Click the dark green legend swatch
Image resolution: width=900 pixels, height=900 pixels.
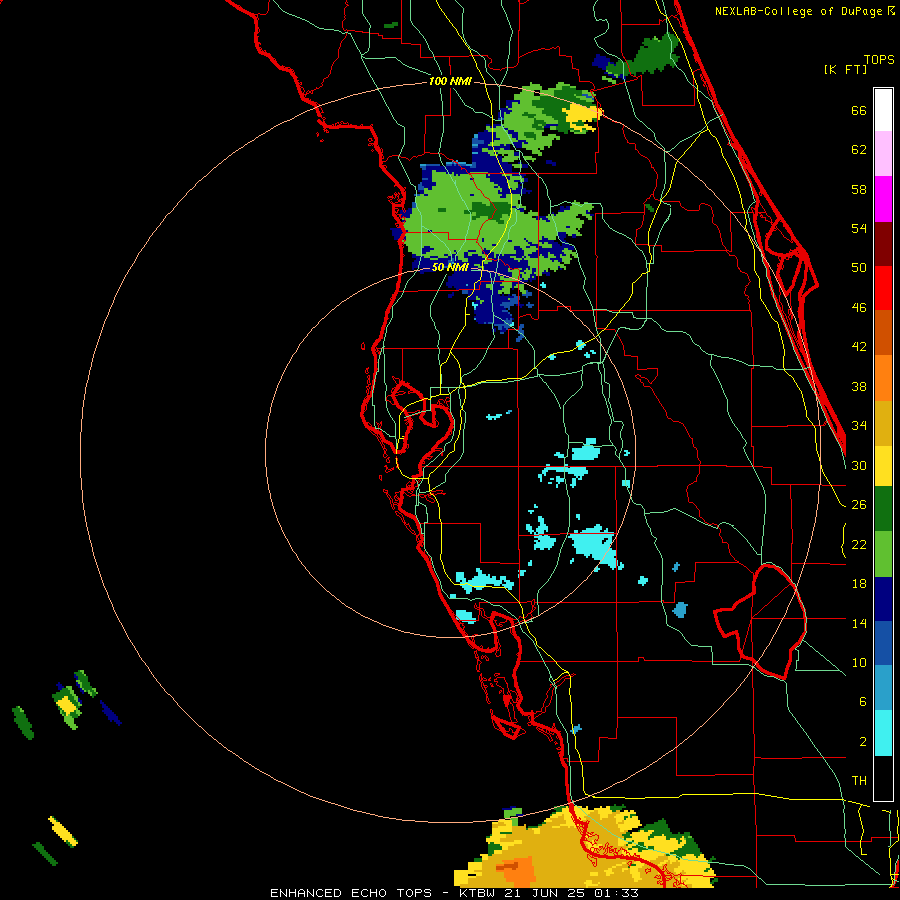pos(883,509)
